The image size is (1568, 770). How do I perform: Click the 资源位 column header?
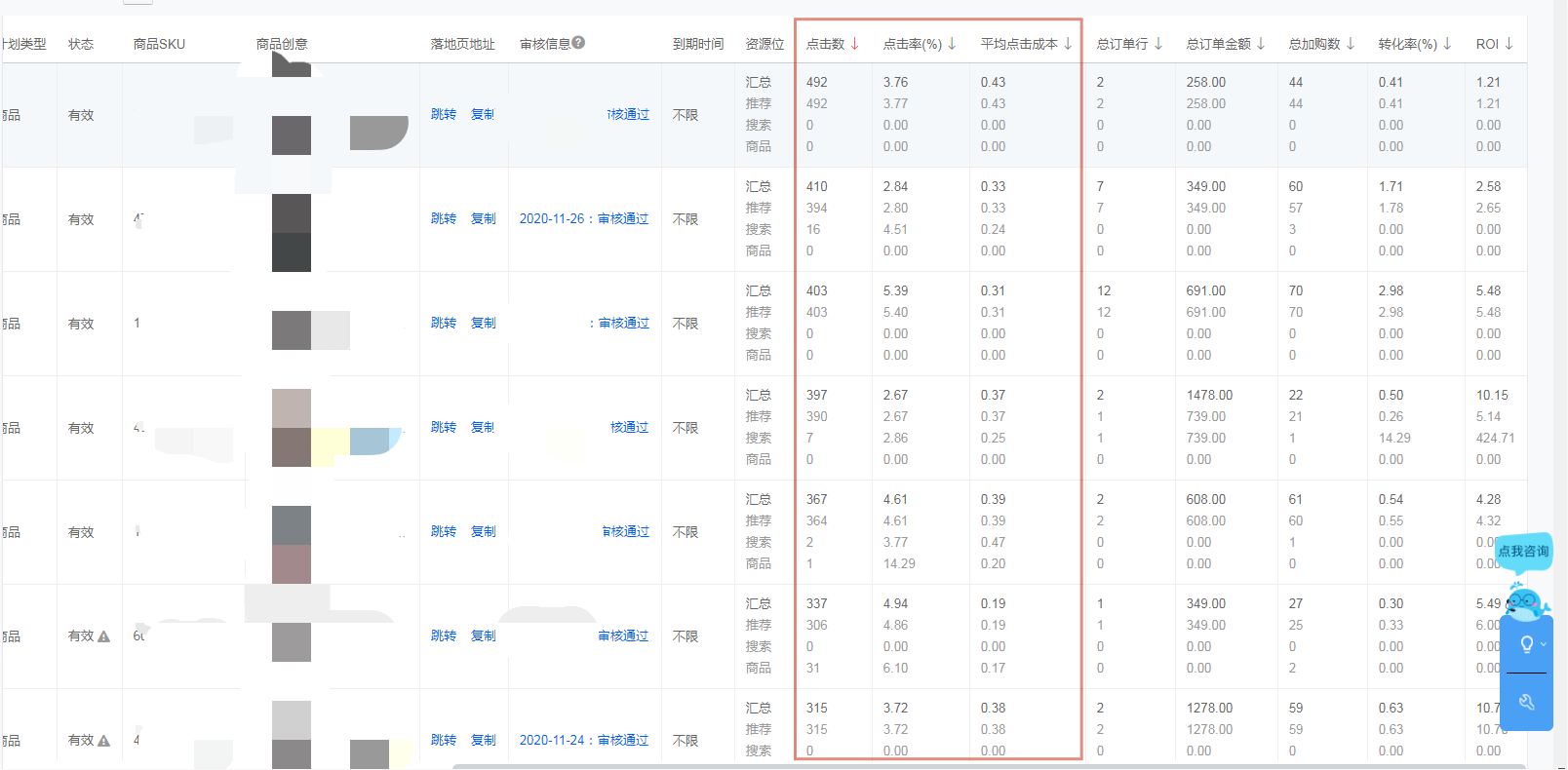tap(764, 44)
